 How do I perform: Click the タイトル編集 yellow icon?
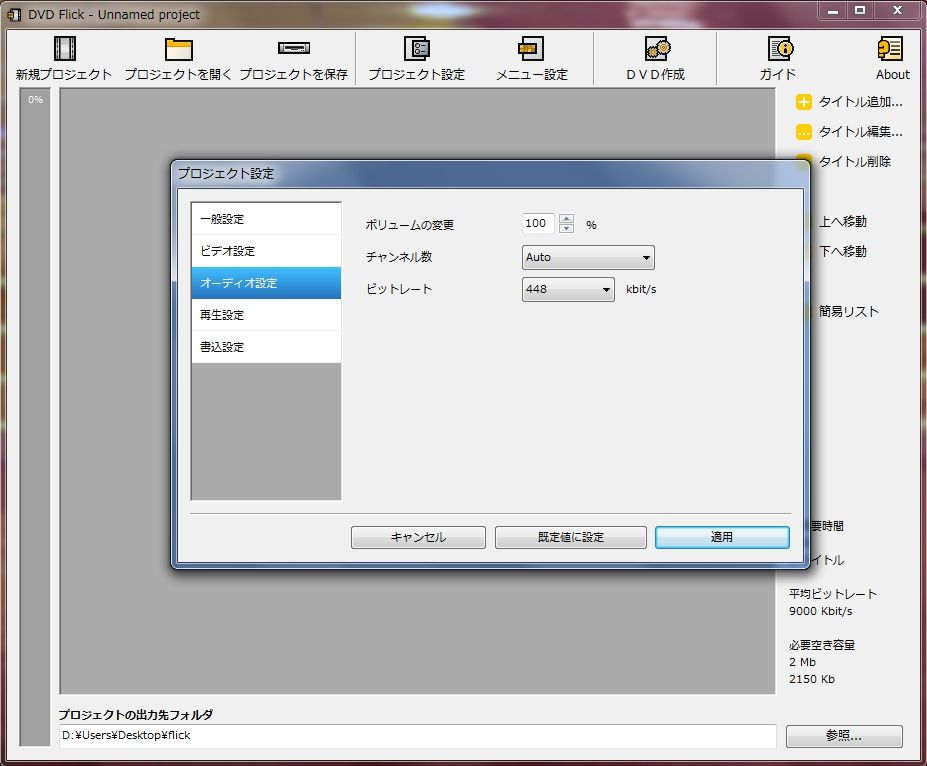tap(803, 132)
